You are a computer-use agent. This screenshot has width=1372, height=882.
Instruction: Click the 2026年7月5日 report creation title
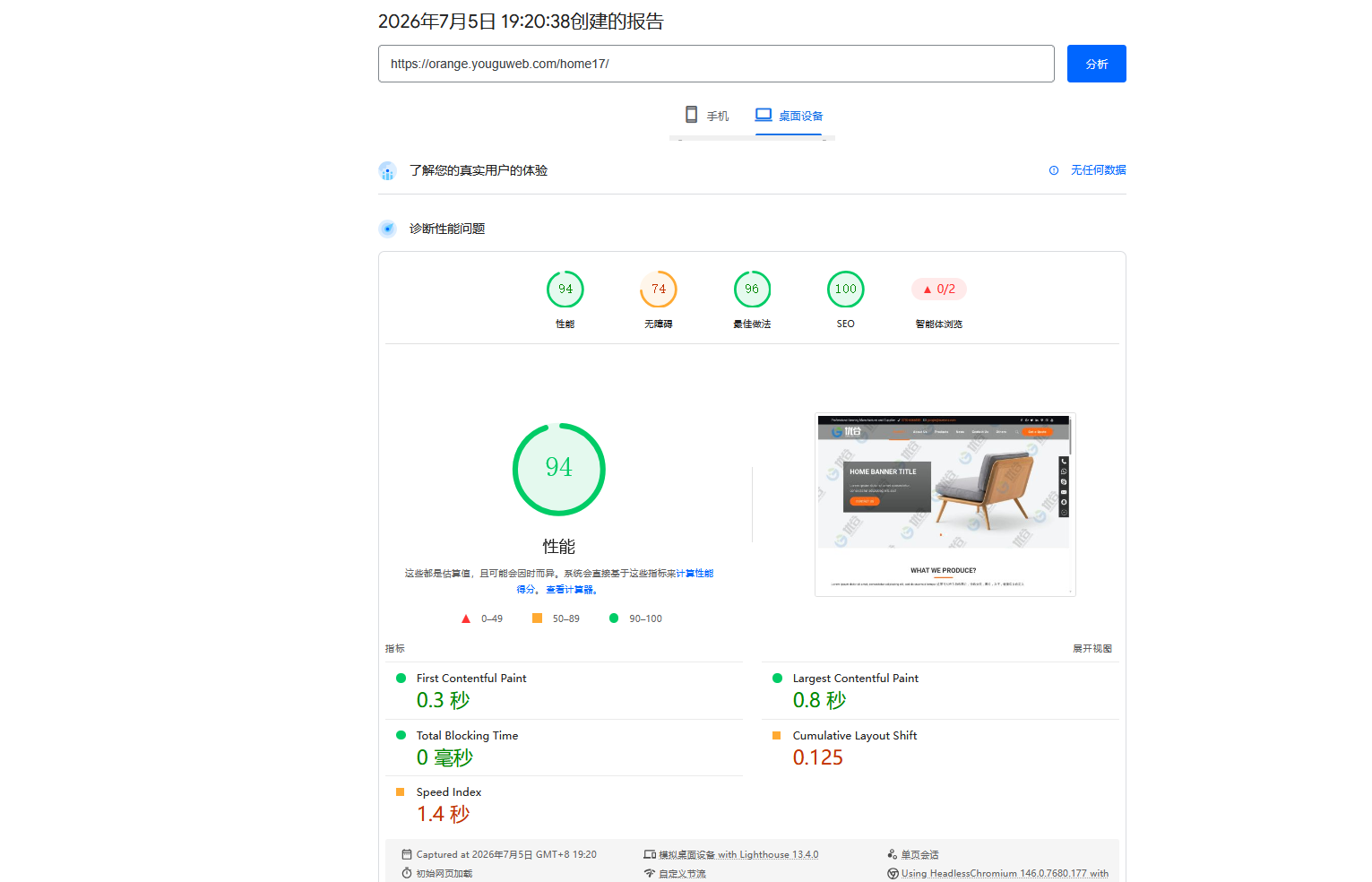pyautogui.click(x=521, y=22)
